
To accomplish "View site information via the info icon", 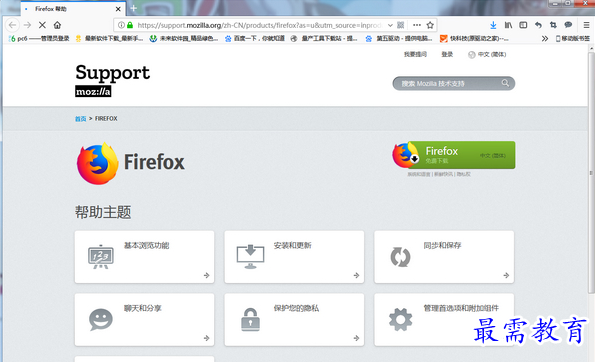I will 121,25.
